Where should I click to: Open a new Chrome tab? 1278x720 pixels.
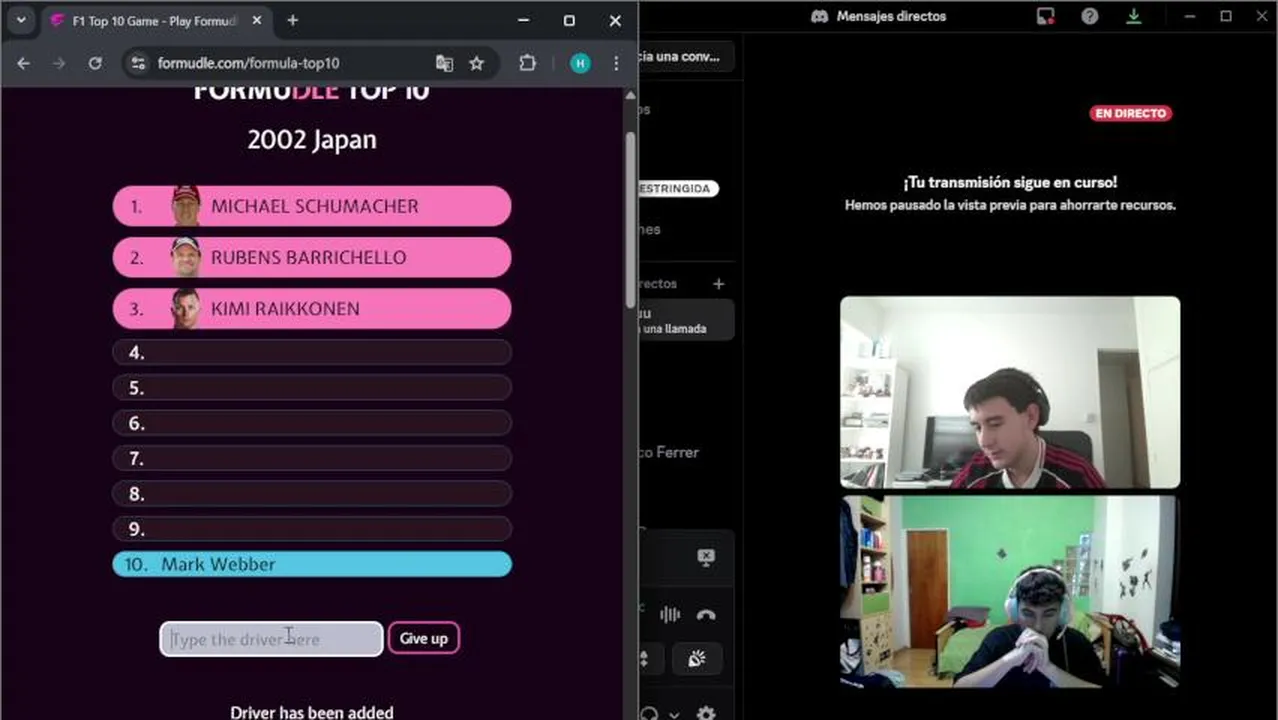click(x=292, y=20)
